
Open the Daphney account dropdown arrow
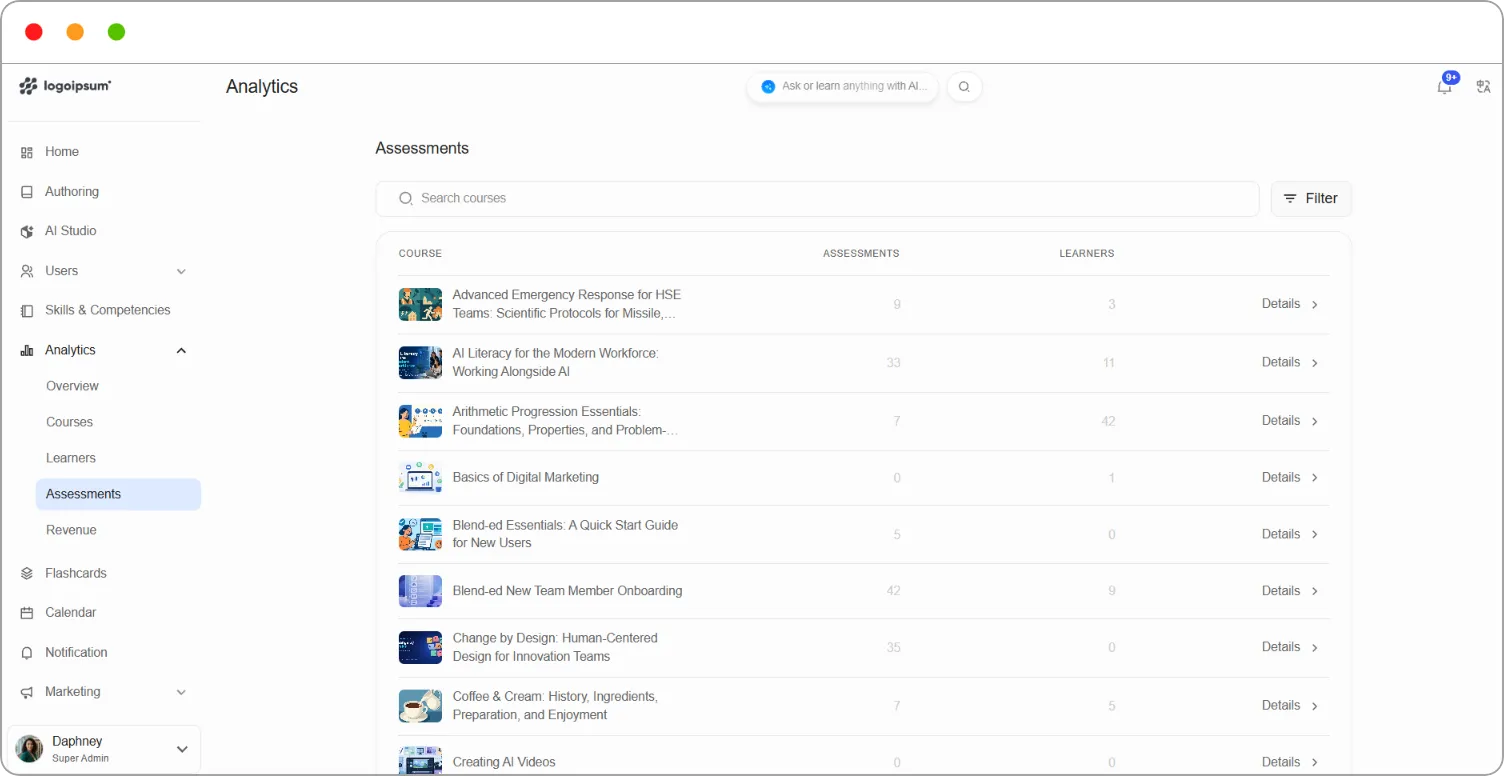(x=182, y=749)
